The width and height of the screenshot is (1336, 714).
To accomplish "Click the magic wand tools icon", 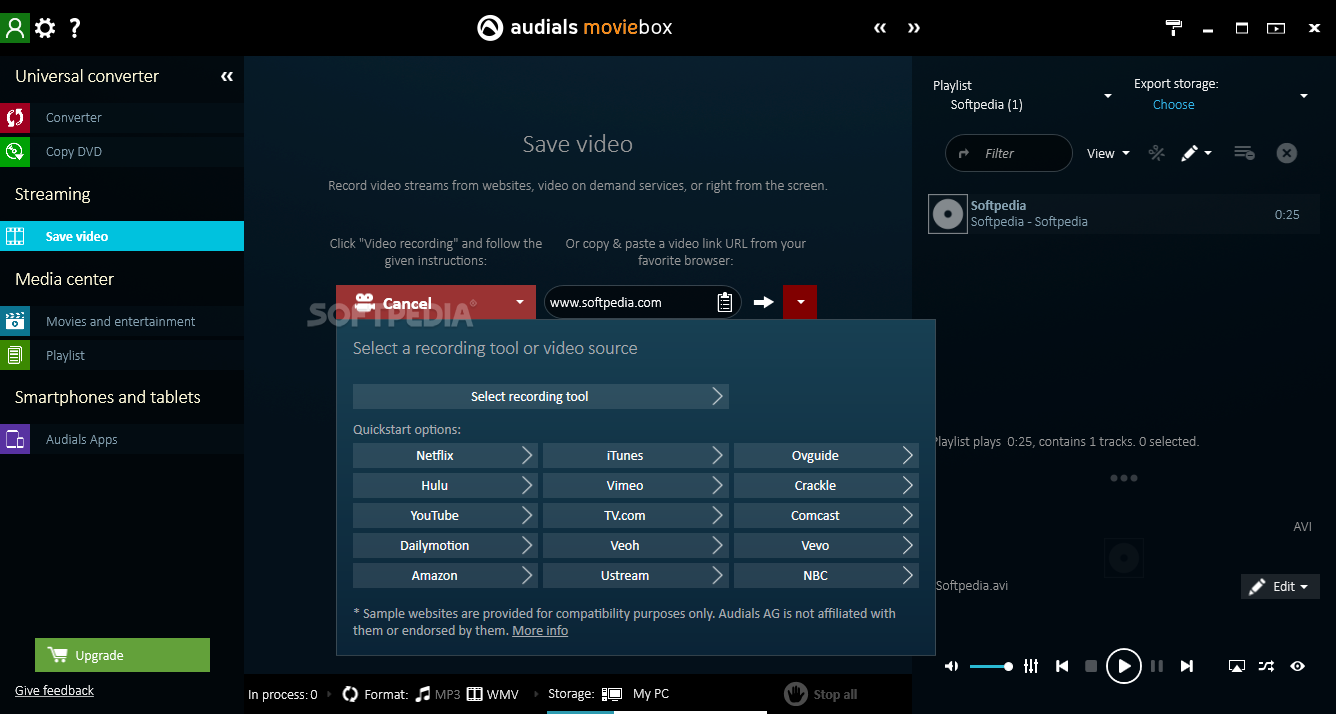I will click(x=1157, y=153).
